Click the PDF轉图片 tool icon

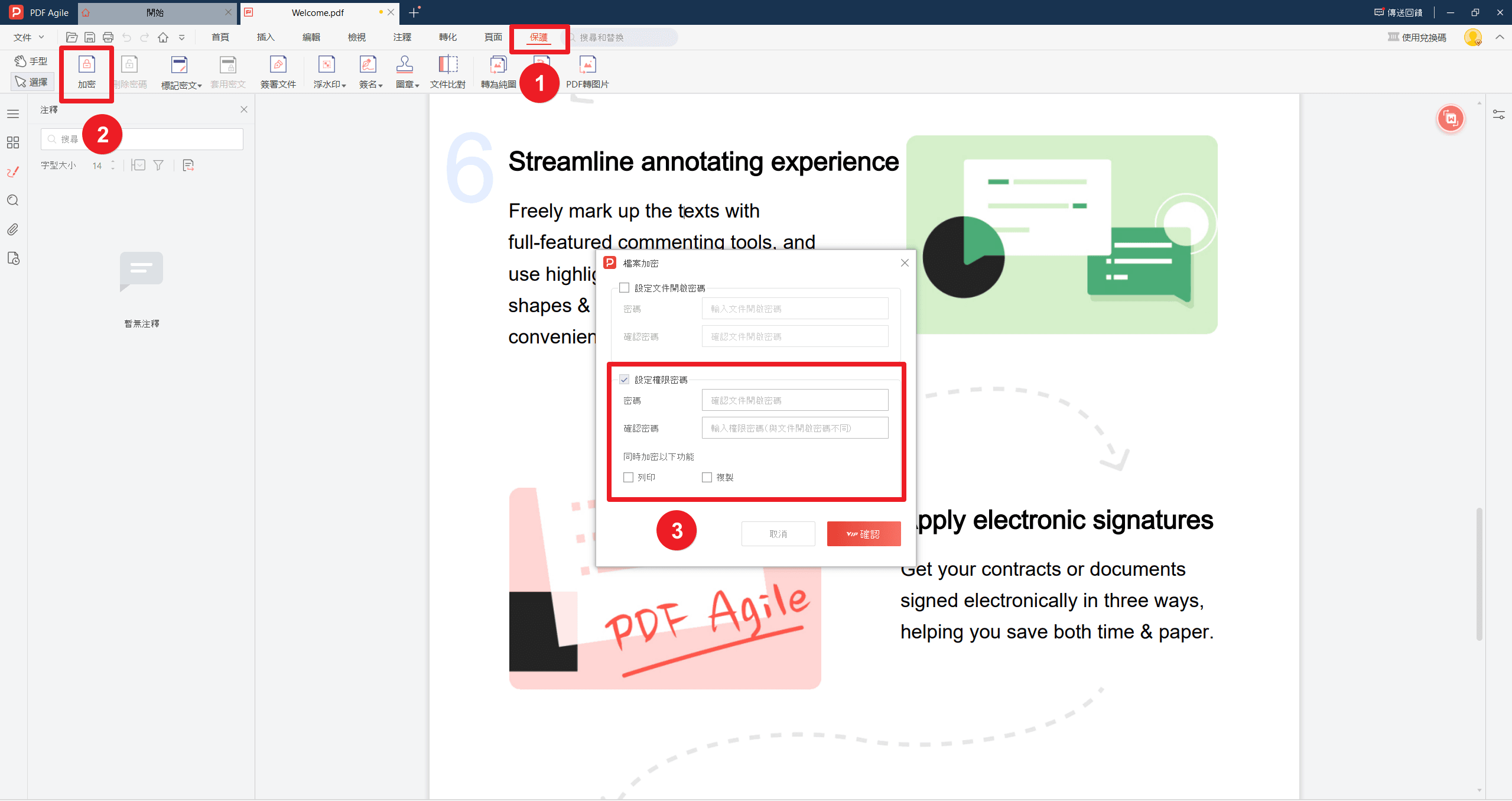pos(587,64)
